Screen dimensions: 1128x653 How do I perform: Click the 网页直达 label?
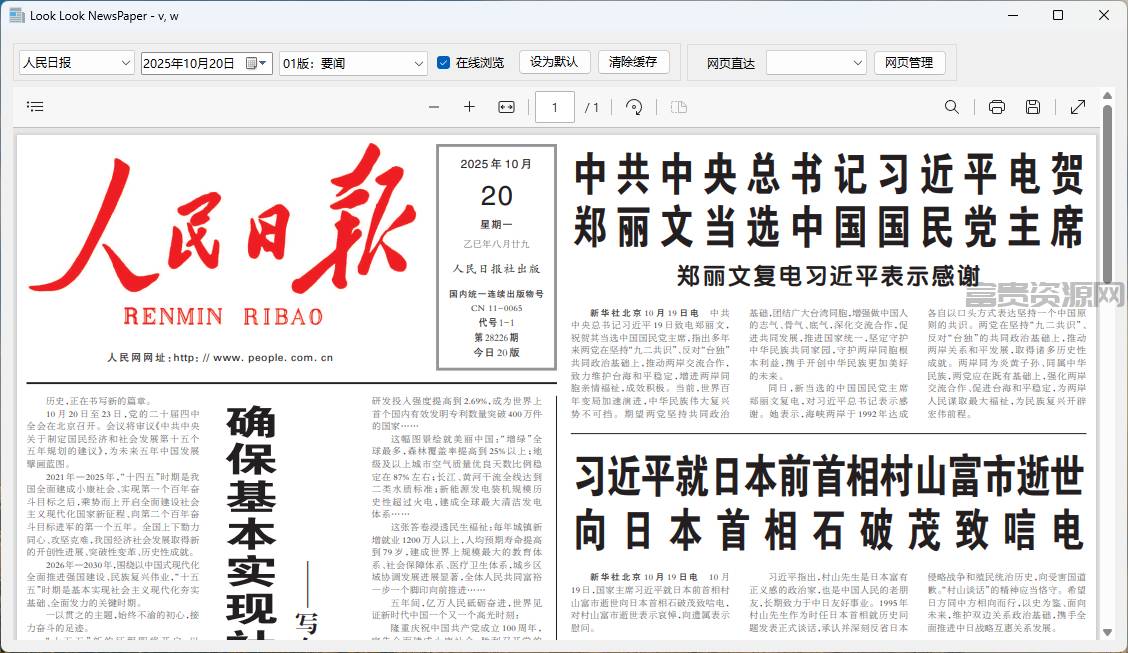coord(731,63)
